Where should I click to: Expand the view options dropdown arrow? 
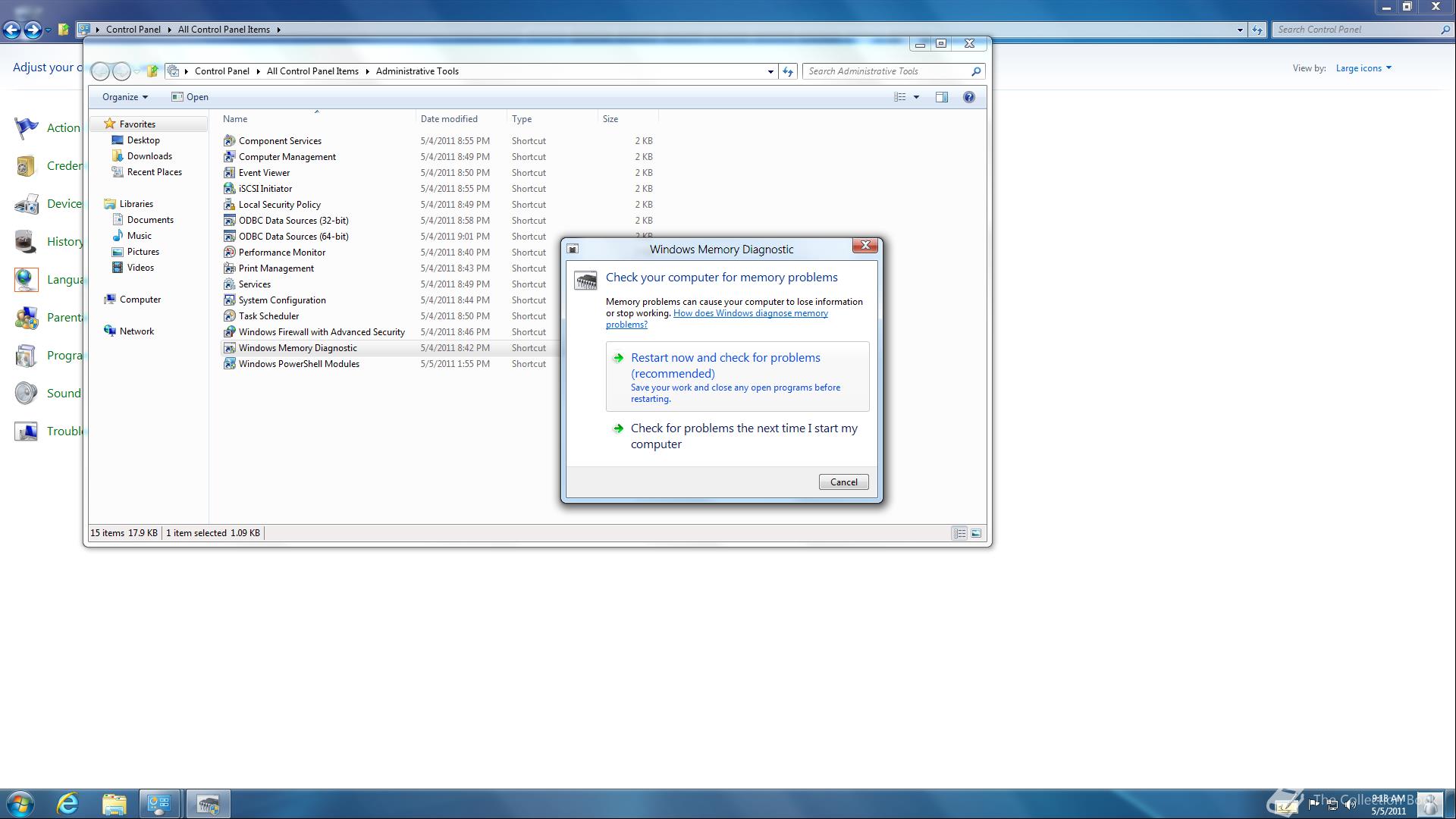[x=916, y=97]
